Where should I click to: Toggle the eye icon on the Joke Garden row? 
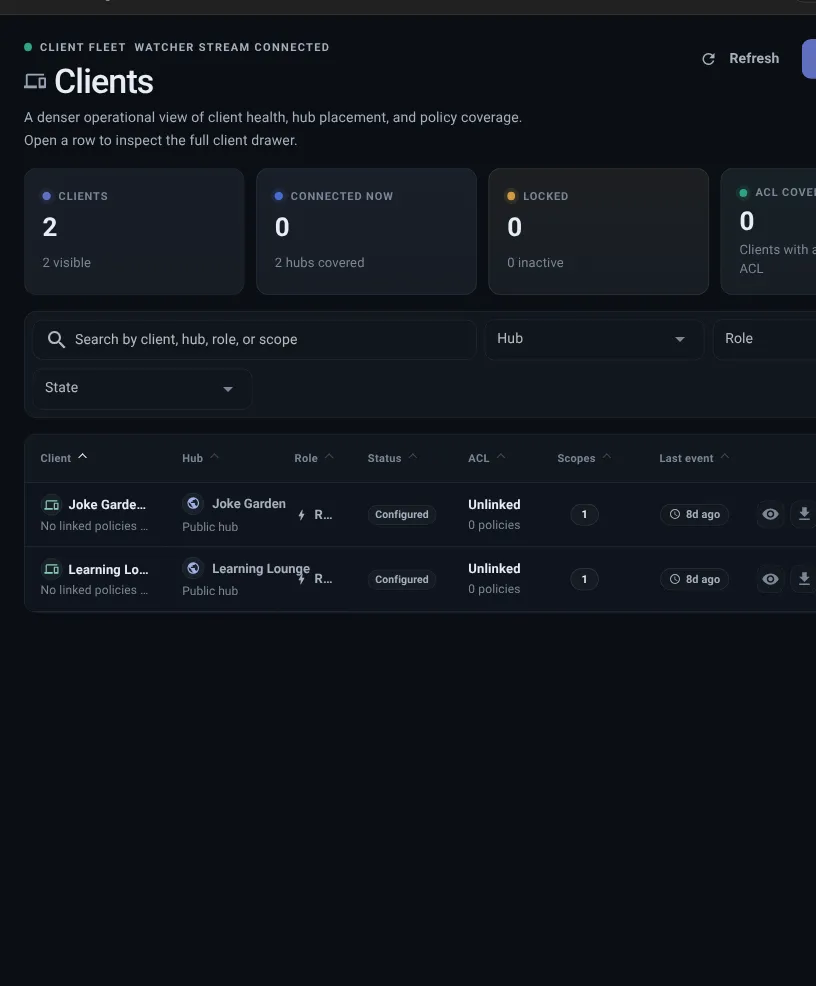[x=770, y=513]
